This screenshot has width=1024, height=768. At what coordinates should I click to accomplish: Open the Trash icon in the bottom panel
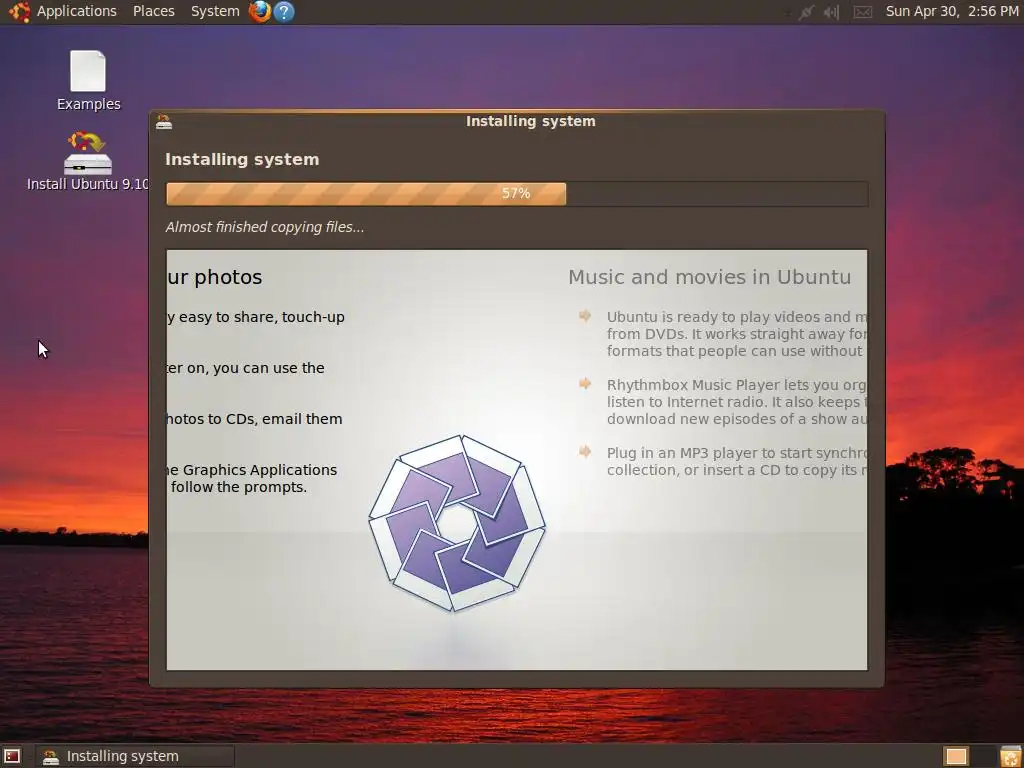point(1010,756)
